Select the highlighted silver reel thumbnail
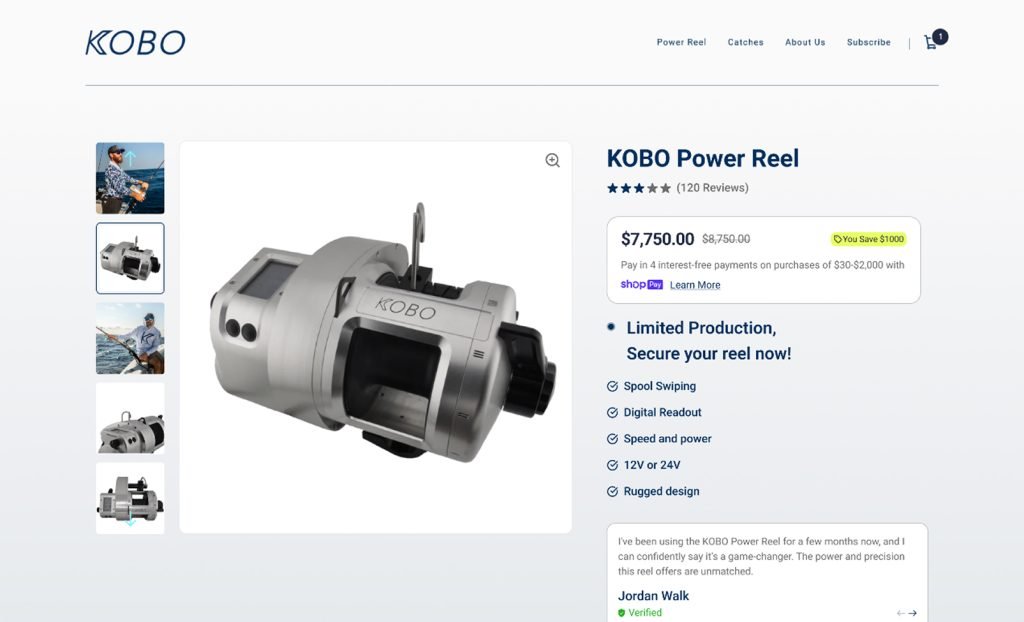The height and width of the screenshot is (622, 1024). click(130, 258)
